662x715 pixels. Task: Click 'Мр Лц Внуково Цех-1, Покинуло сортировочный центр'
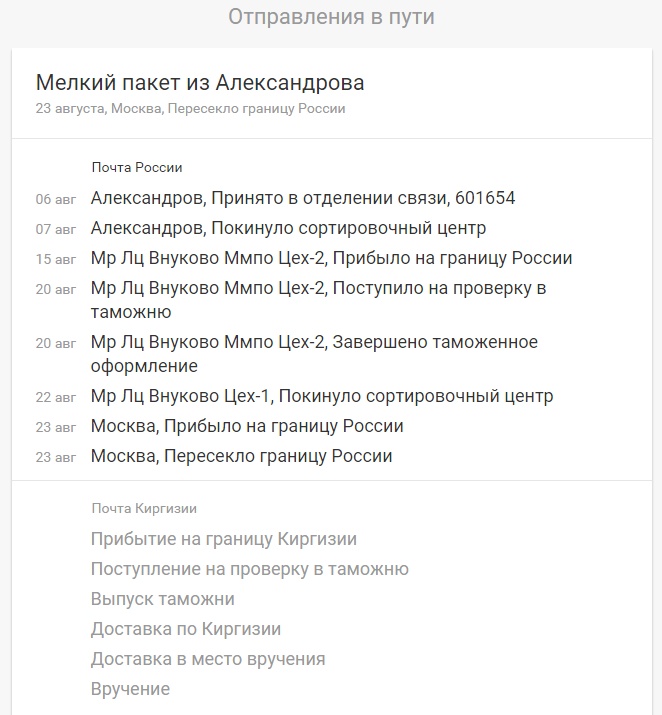click(322, 396)
